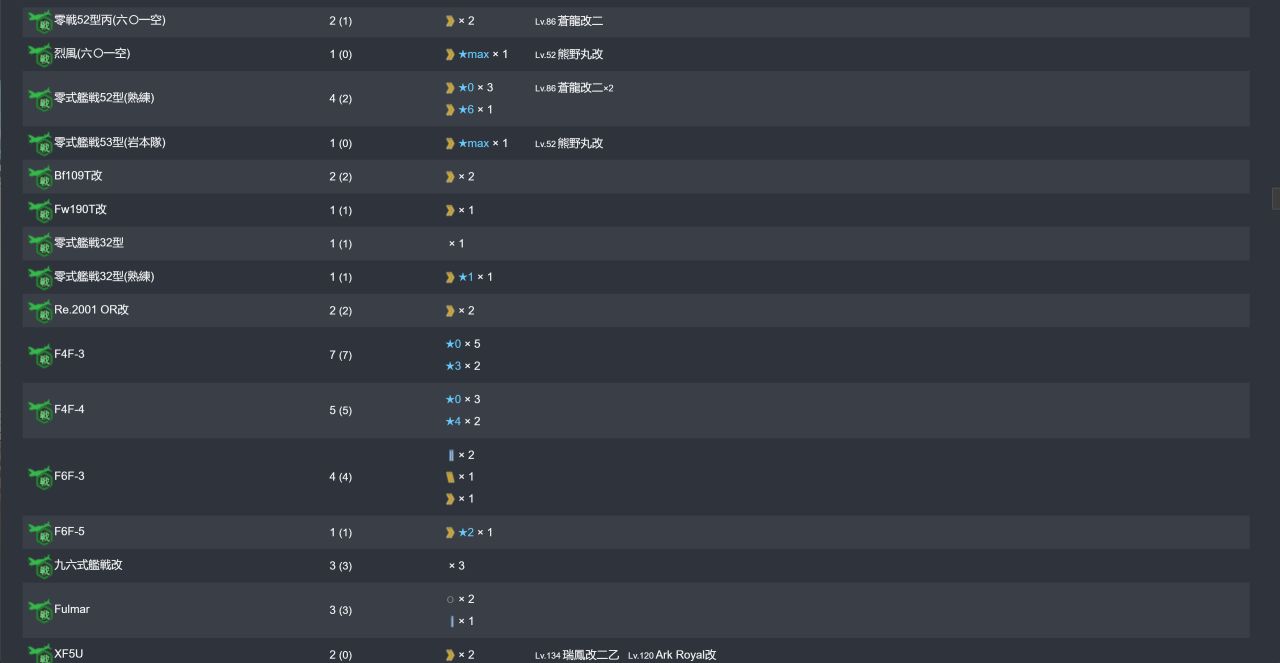Click the proficiency chevron in Re.2001 OR改 row
This screenshot has width=1280, height=663.
pos(450,311)
